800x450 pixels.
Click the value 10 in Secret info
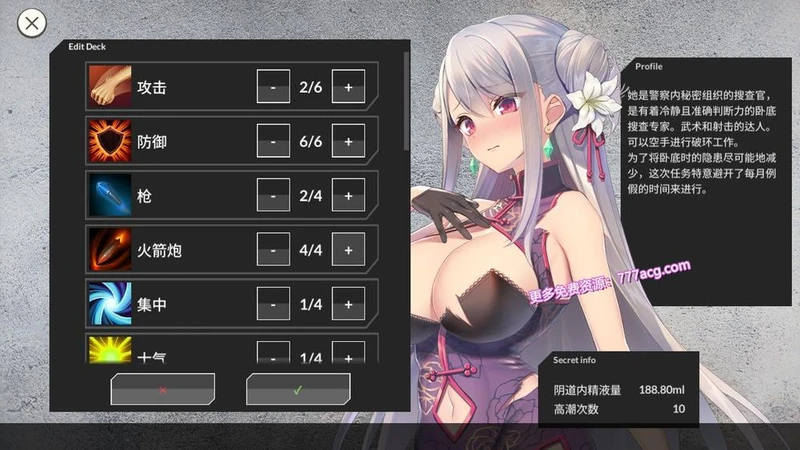click(679, 409)
